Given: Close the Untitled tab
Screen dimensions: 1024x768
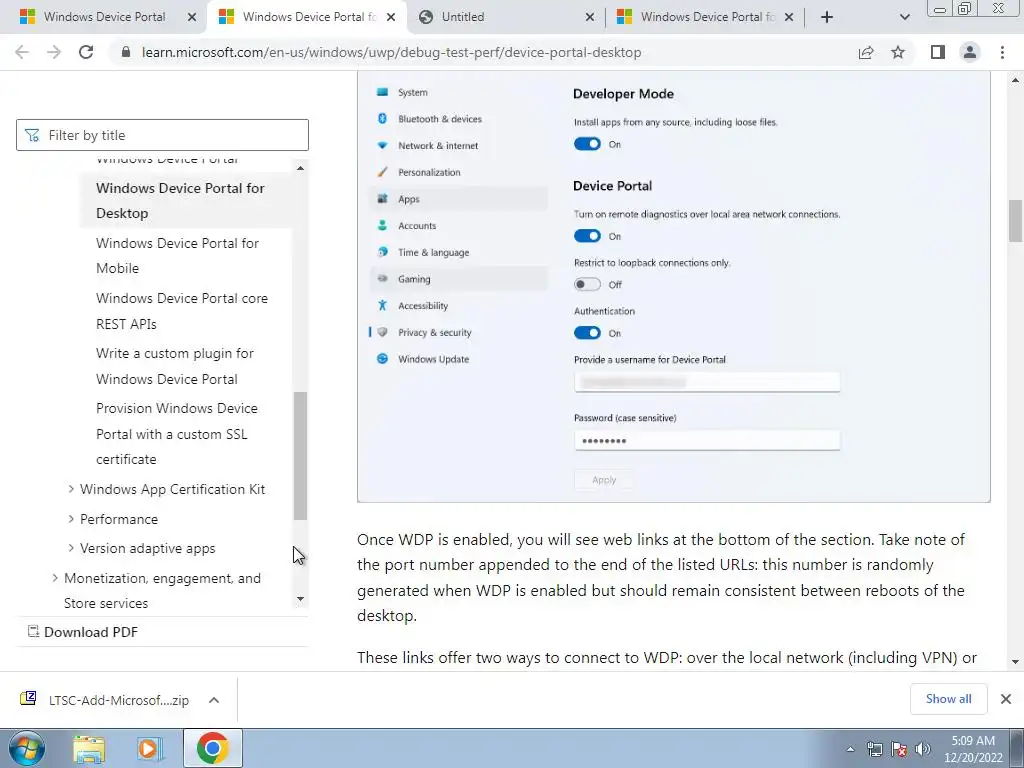Looking at the screenshot, I should [590, 17].
